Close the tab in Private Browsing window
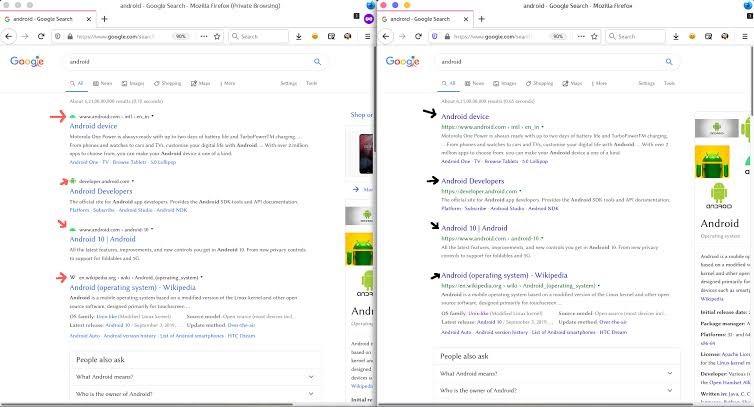The image size is (754, 407). pos(88,19)
